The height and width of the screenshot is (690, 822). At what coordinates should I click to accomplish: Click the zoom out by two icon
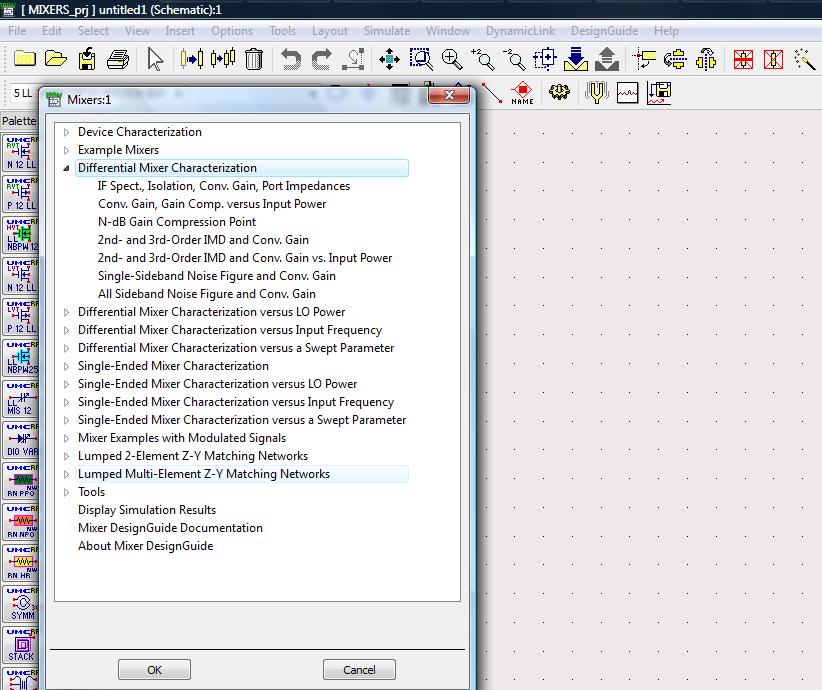click(x=514, y=59)
